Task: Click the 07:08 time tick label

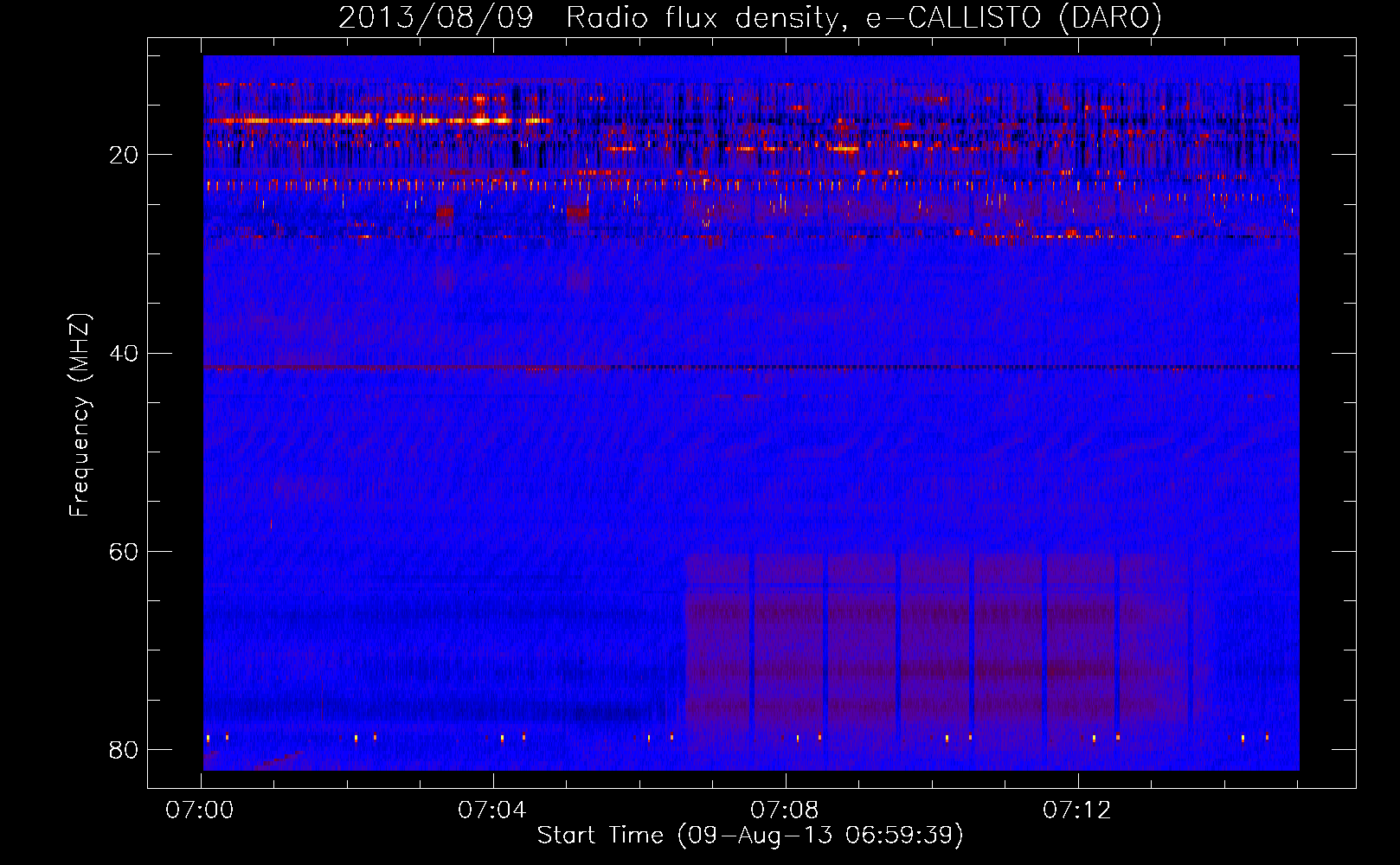Action: (x=785, y=811)
